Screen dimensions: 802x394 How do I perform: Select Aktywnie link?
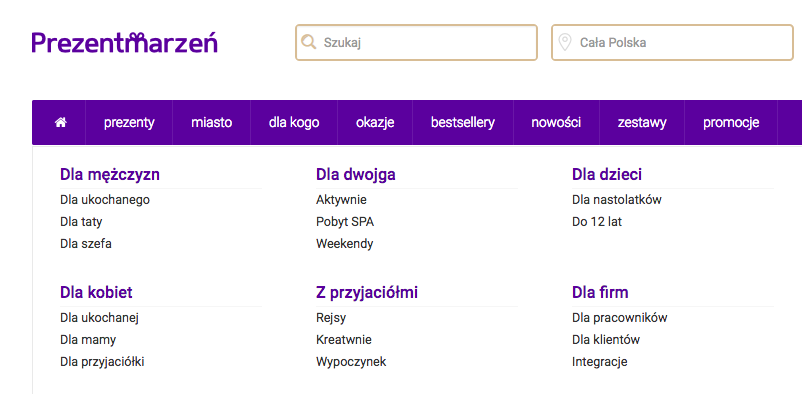pyautogui.click(x=341, y=200)
